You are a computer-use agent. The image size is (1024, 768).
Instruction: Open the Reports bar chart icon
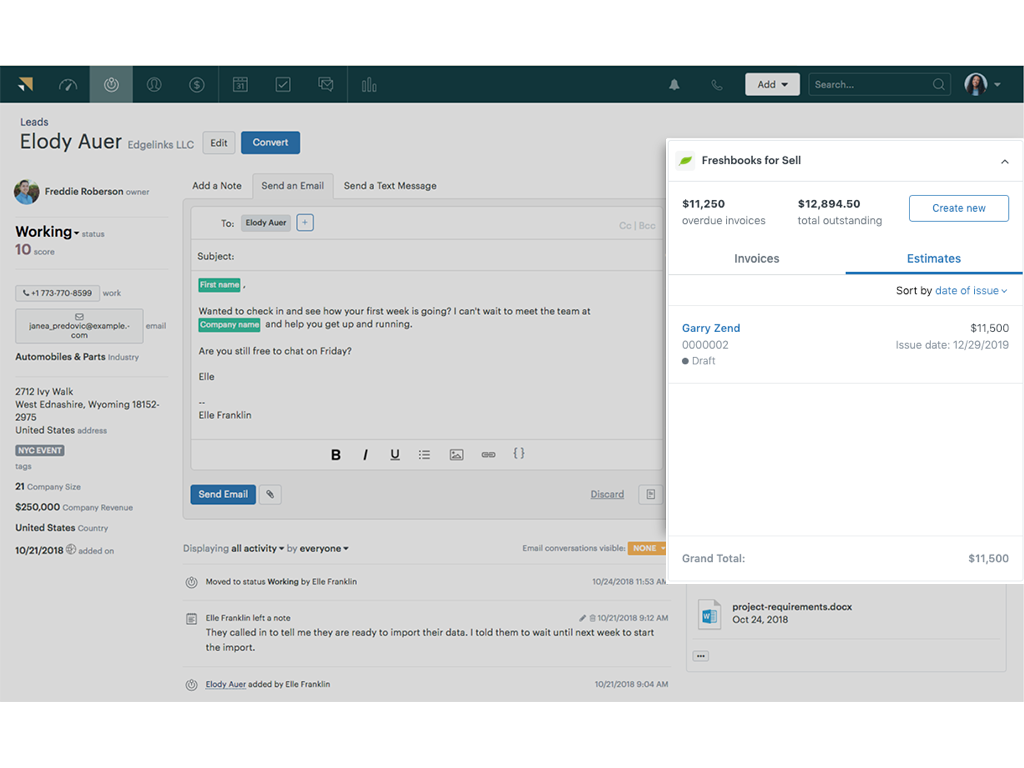click(369, 85)
